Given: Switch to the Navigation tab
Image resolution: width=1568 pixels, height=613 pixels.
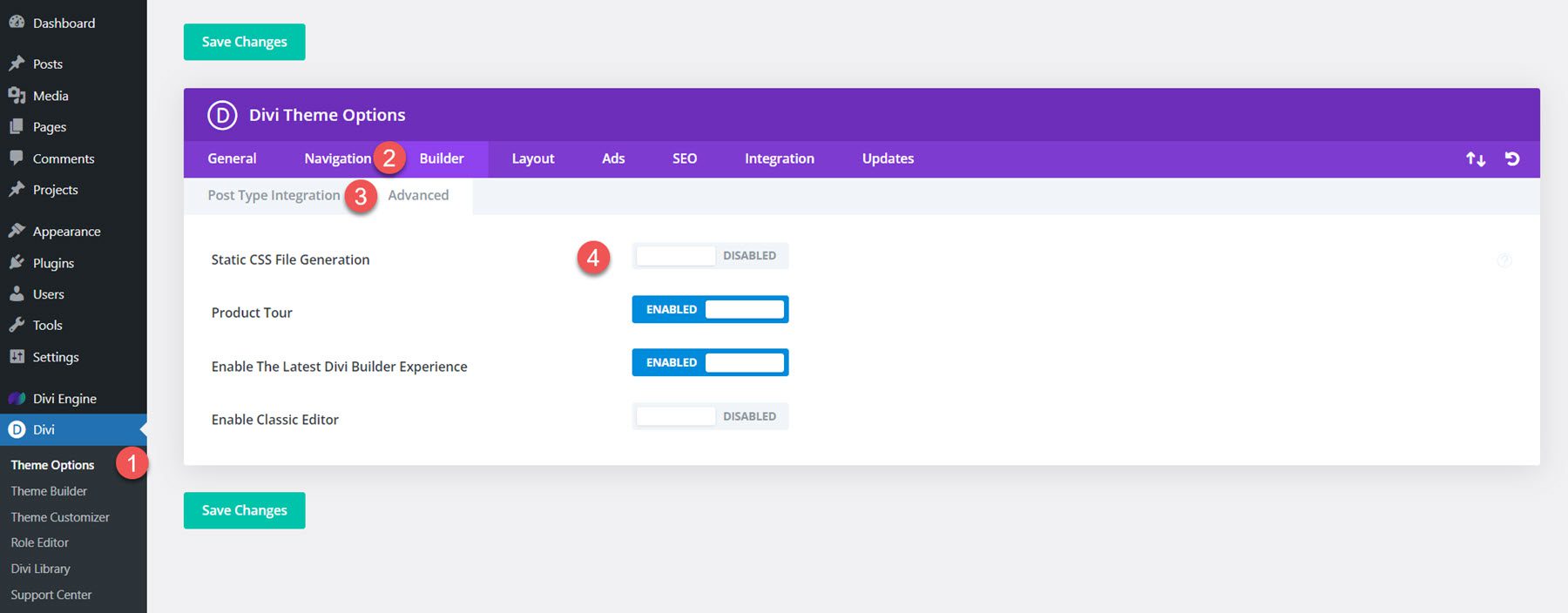Looking at the screenshot, I should click(x=338, y=158).
